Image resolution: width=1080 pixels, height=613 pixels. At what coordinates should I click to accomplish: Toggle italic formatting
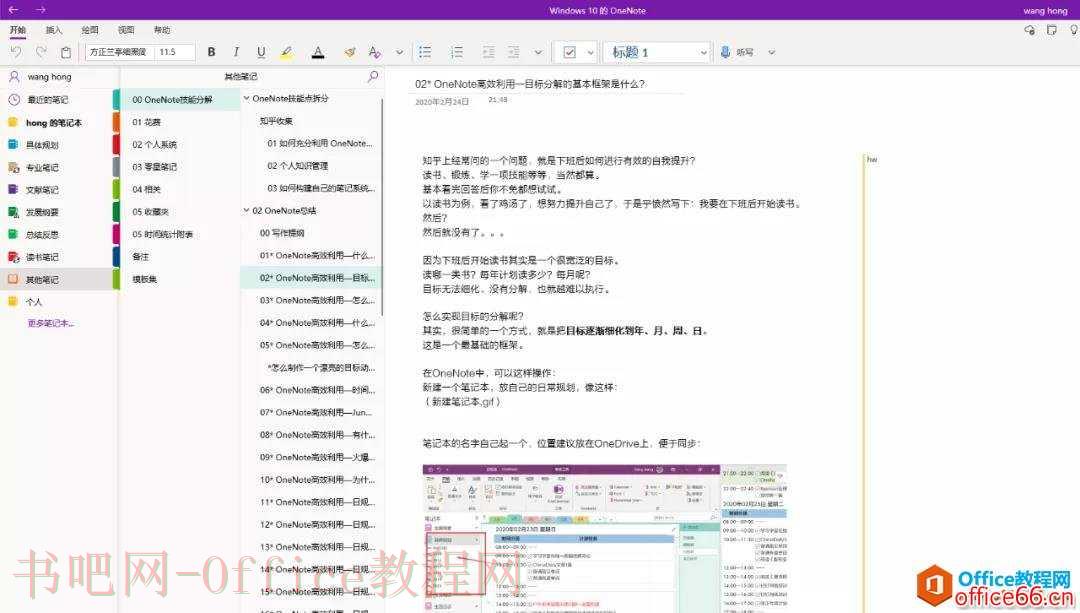[x=236, y=52]
